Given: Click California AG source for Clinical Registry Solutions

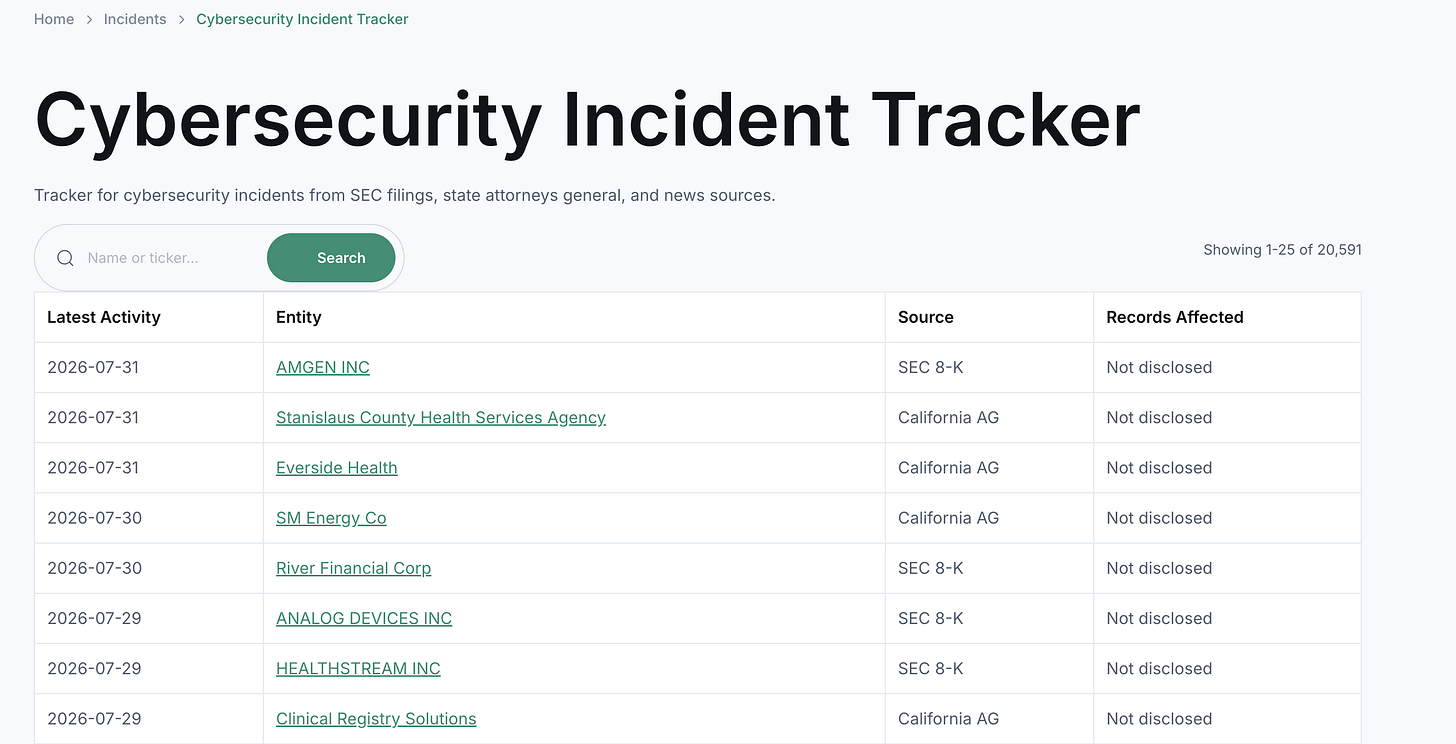Looking at the screenshot, I should click(948, 718).
